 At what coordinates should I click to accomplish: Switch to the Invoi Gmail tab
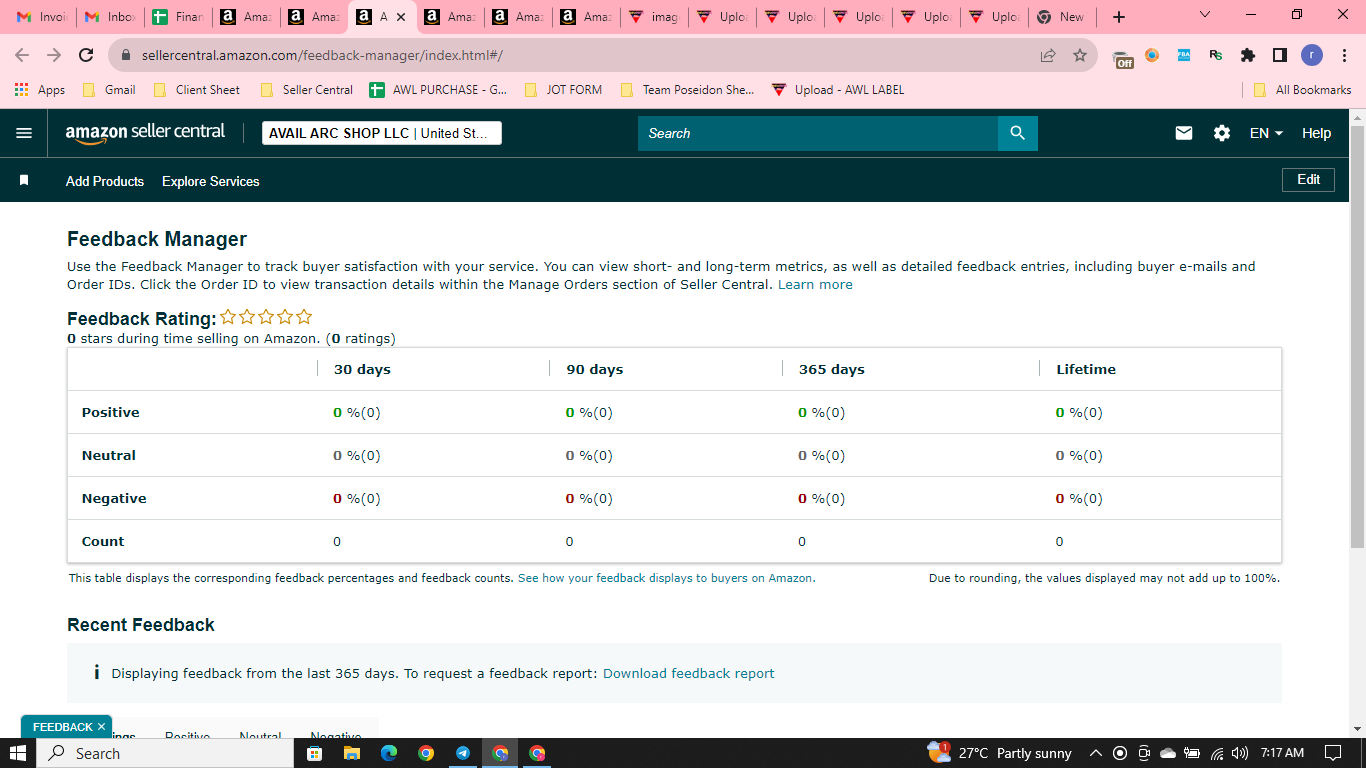click(42, 17)
